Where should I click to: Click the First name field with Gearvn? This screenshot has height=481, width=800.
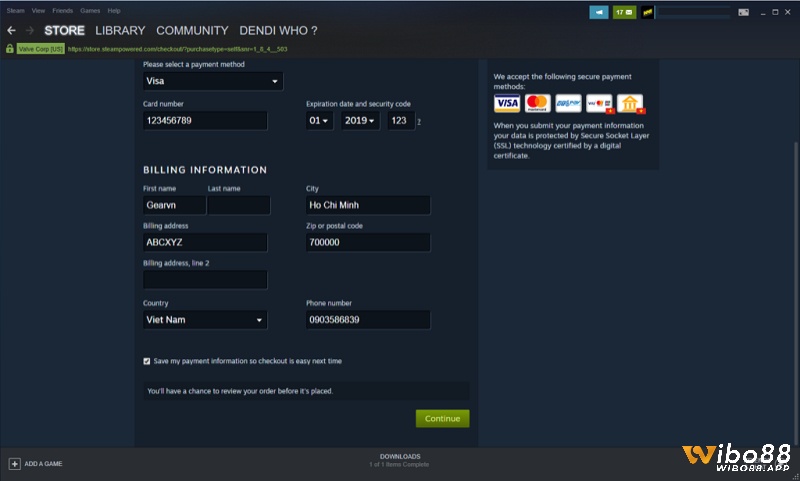click(174, 205)
